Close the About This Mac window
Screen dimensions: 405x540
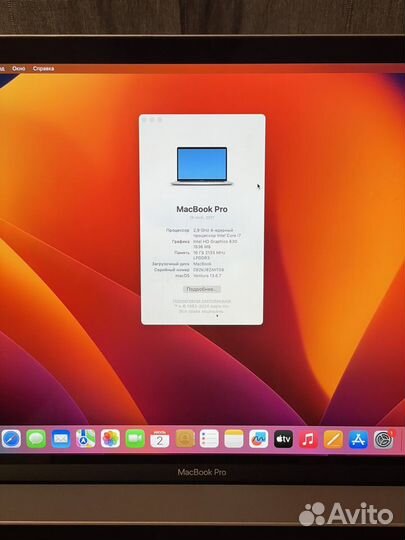click(x=145, y=120)
